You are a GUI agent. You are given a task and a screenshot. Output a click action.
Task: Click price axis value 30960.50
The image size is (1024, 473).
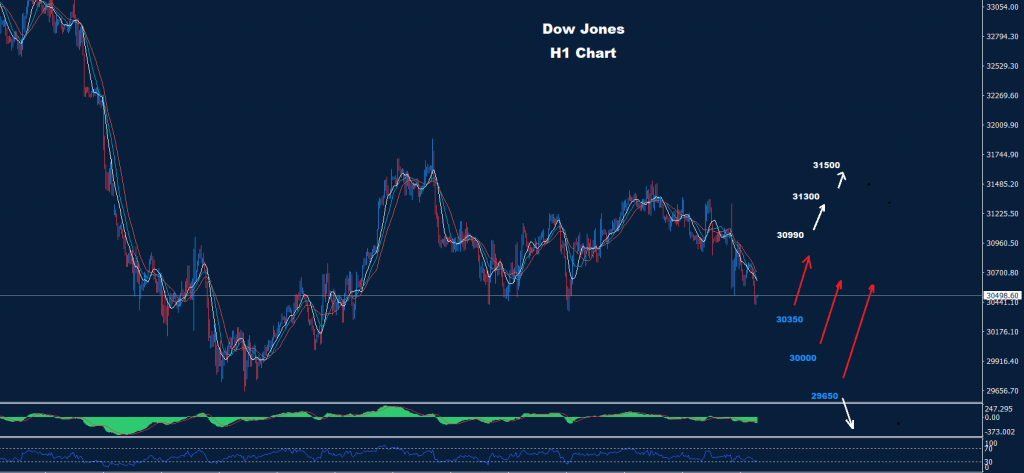pyautogui.click(x=1002, y=243)
